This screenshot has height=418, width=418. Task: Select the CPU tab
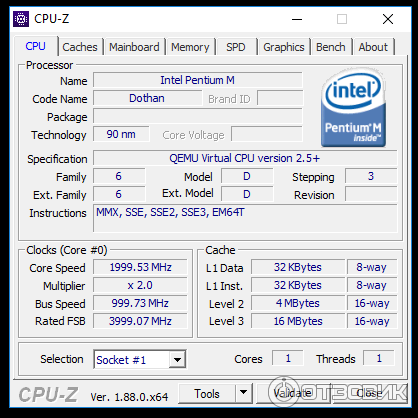(35, 46)
